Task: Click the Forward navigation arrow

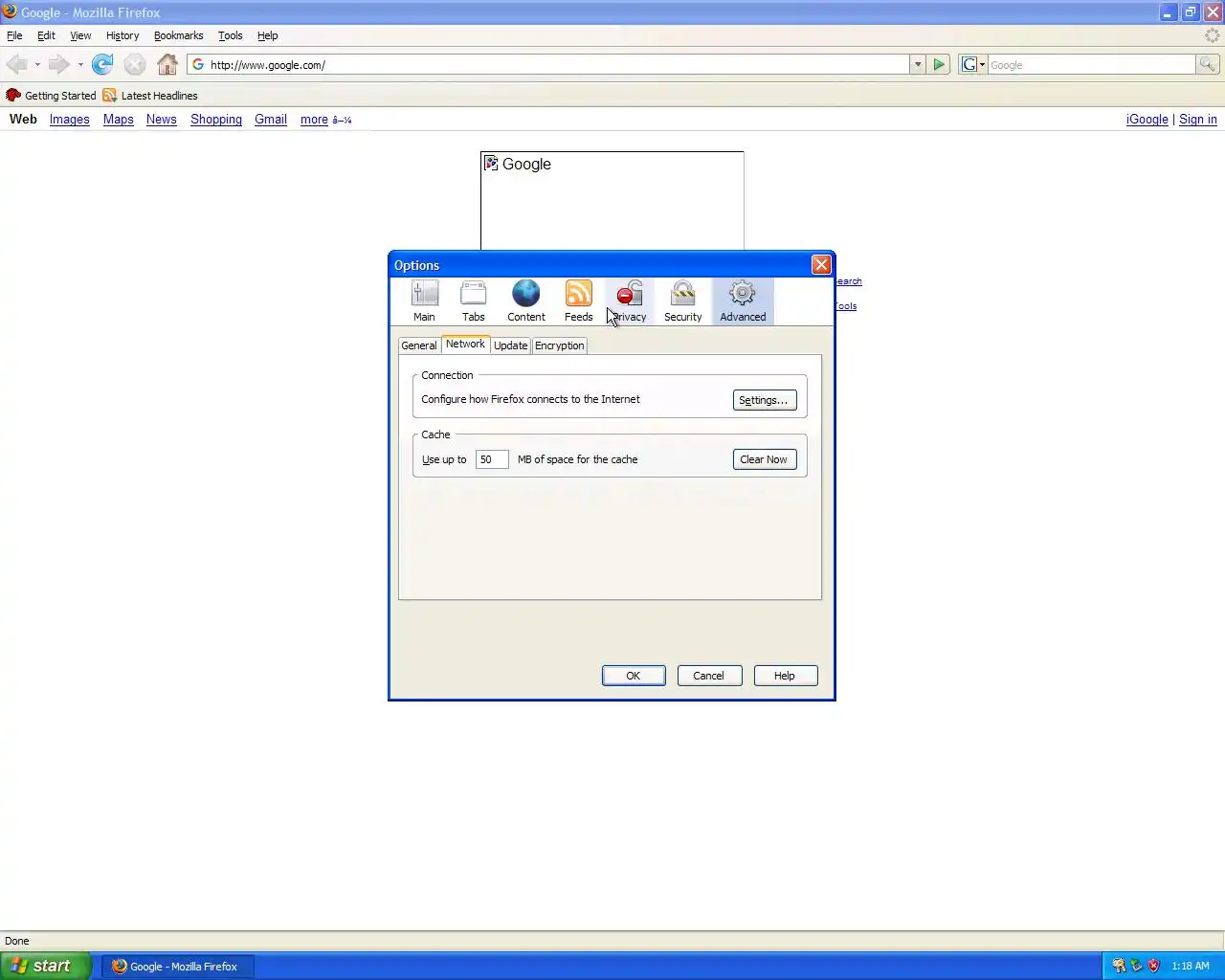Action: click(x=58, y=64)
